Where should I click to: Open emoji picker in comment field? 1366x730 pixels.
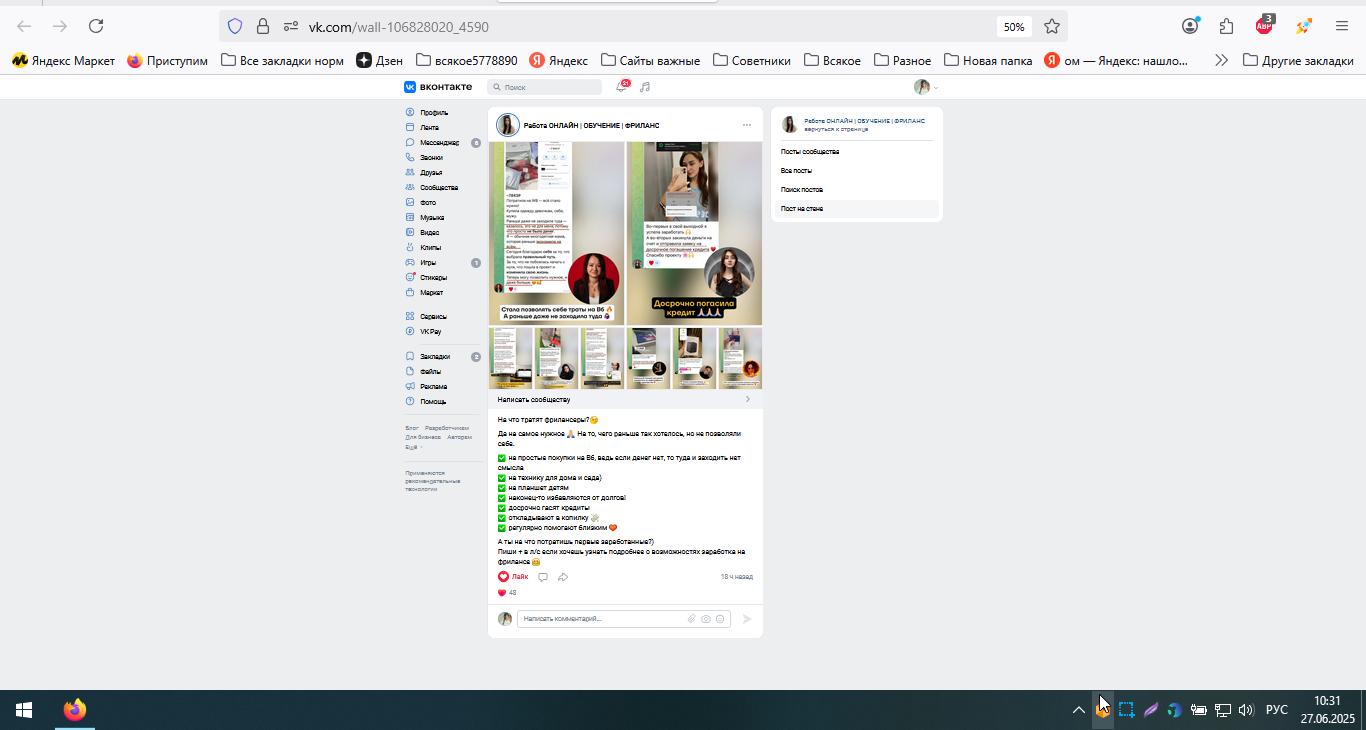720,619
